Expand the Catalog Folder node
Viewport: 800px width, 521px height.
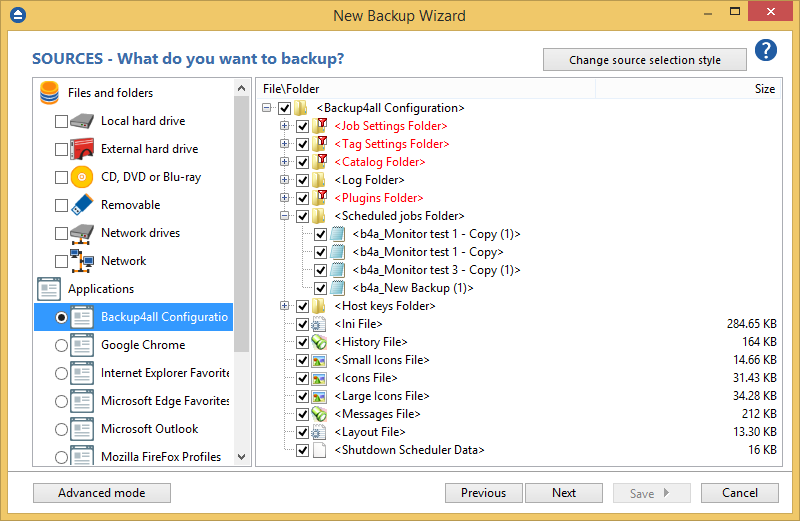[285, 162]
